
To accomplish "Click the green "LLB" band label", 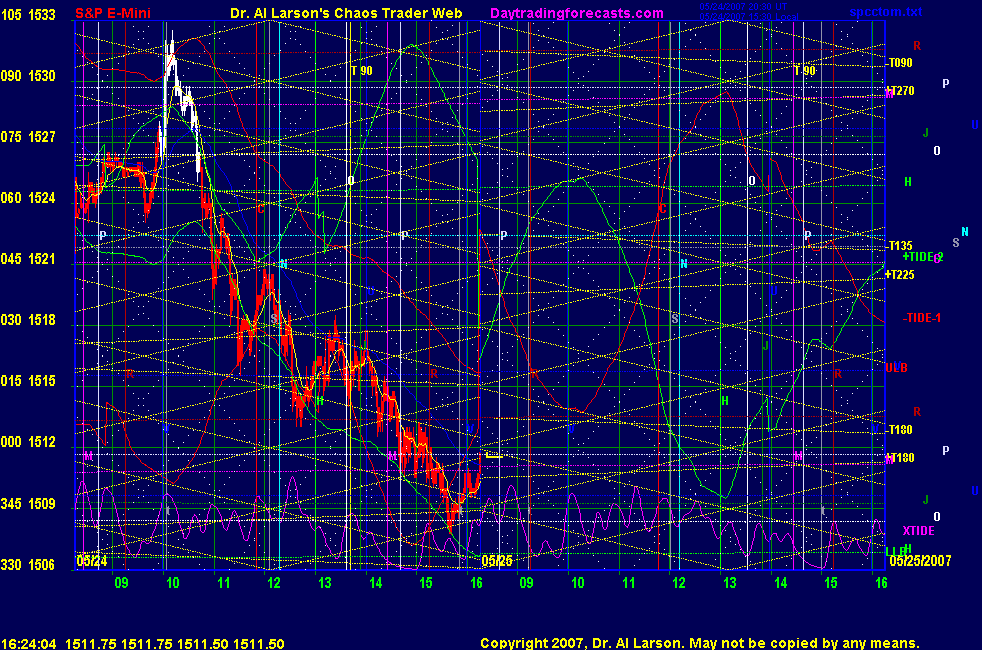I will click(x=896, y=551).
